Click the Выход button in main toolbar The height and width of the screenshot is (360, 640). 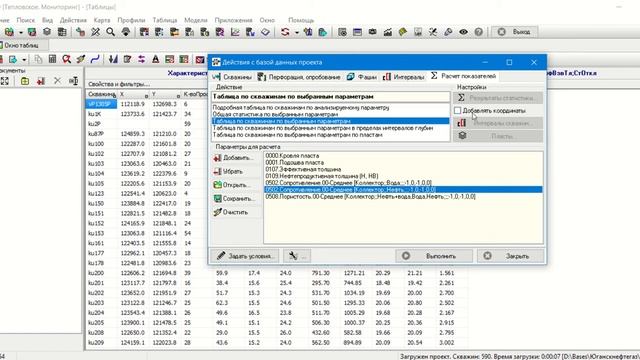[x=515, y=32]
